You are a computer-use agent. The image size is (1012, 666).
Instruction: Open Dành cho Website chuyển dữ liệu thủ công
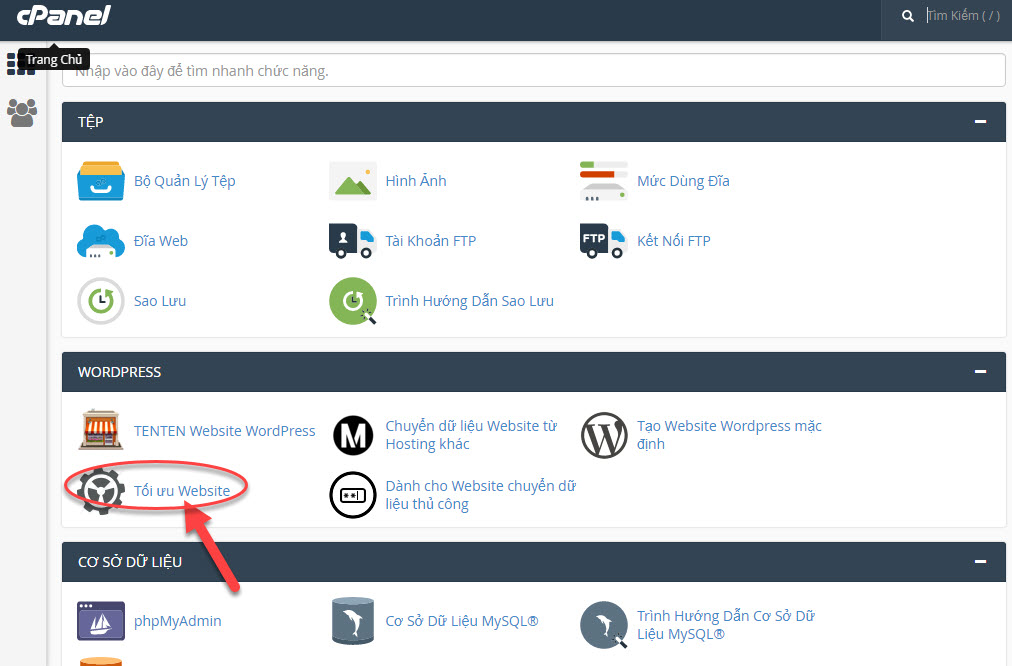480,495
